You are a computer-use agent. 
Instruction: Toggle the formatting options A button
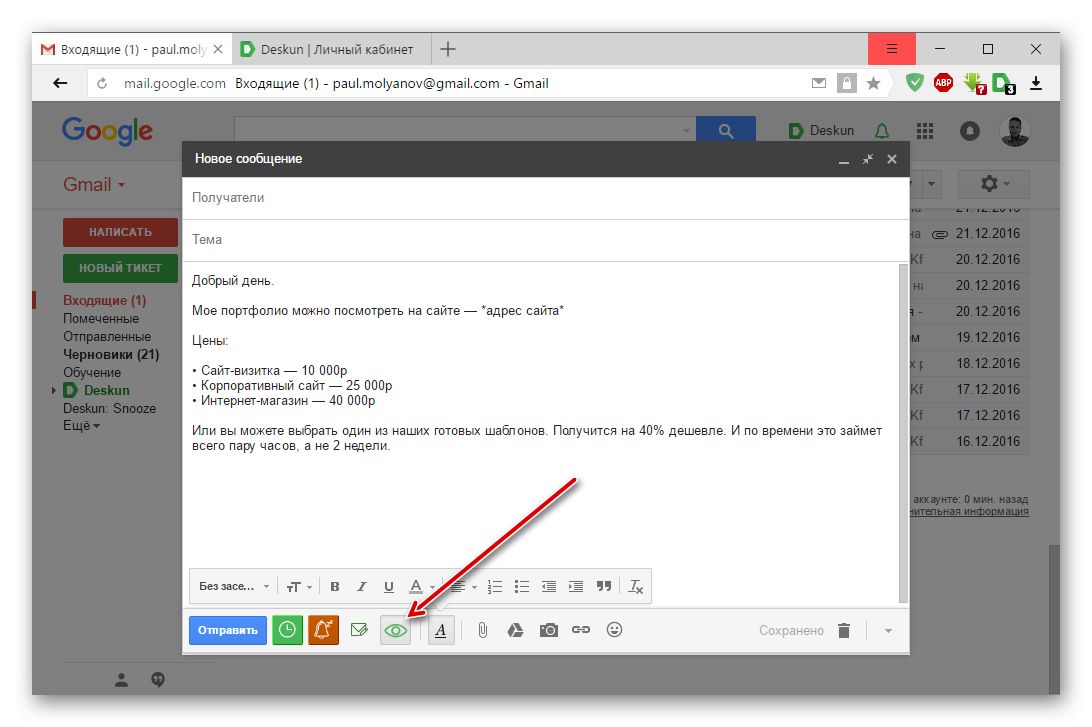pos(441,630)
